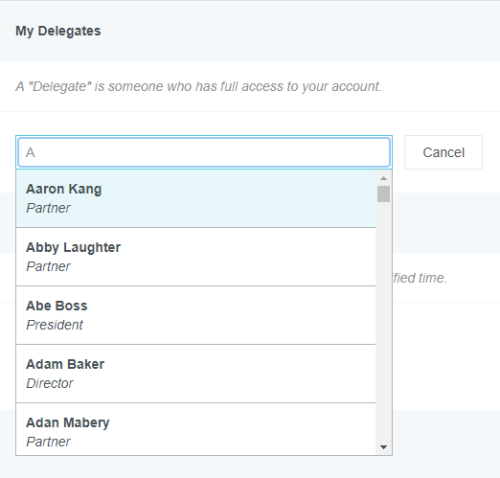This screenshot has width=500, height=478.
Task: Pick Abe Boss from the dropdown list
Action: (196, 315)
